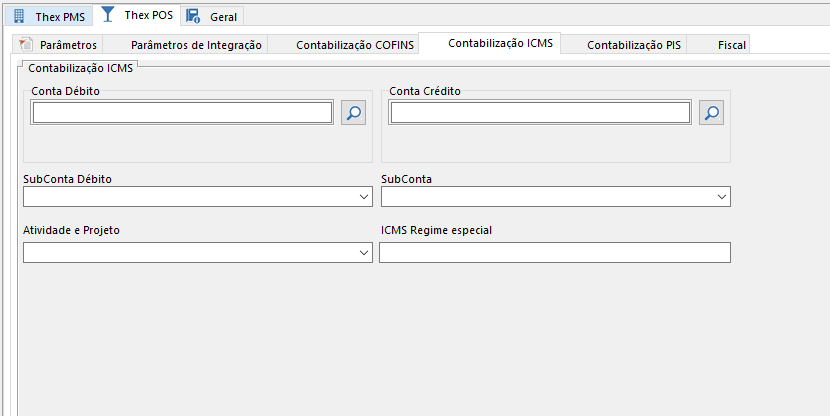This screenshot has width=830, height=416.
Task: Switch to Parâmetros de Integração tab
Action: (x=196, y=45)
